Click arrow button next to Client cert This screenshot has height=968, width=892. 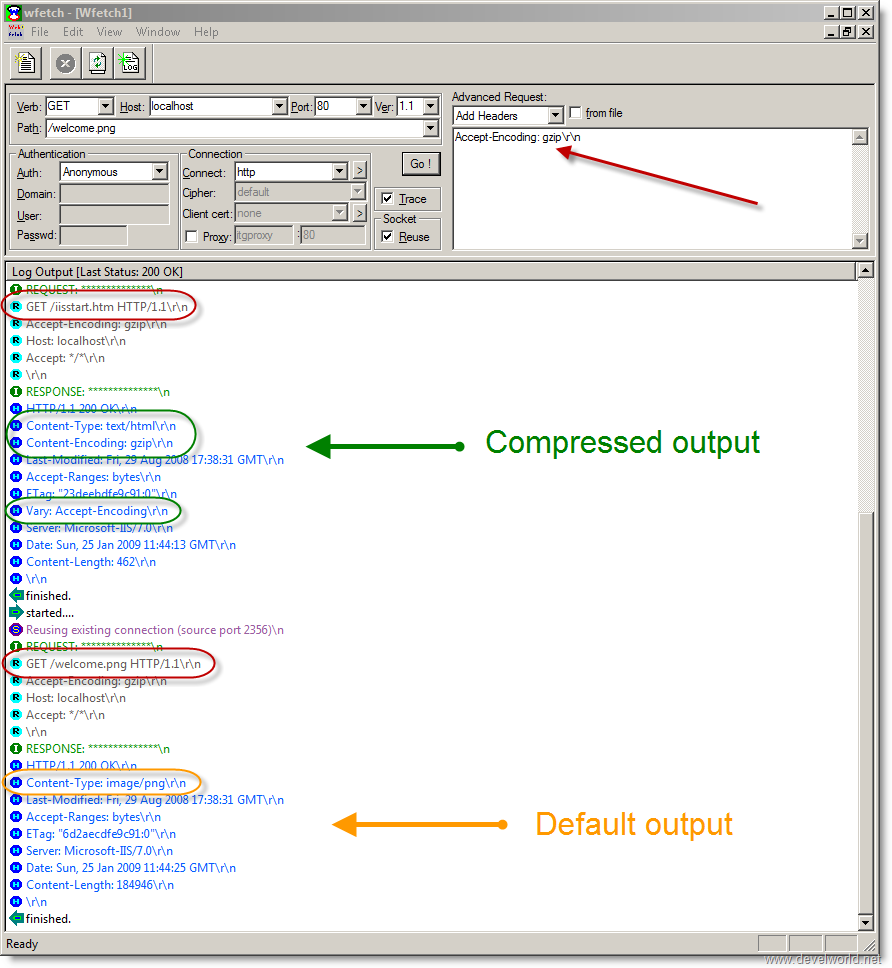(x=360, y=213)
